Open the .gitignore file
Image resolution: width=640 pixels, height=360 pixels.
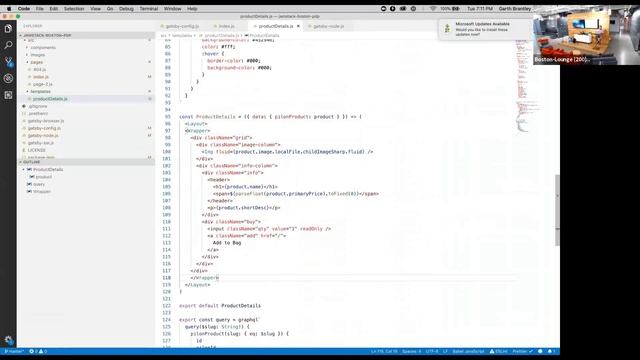pos(38,107)
